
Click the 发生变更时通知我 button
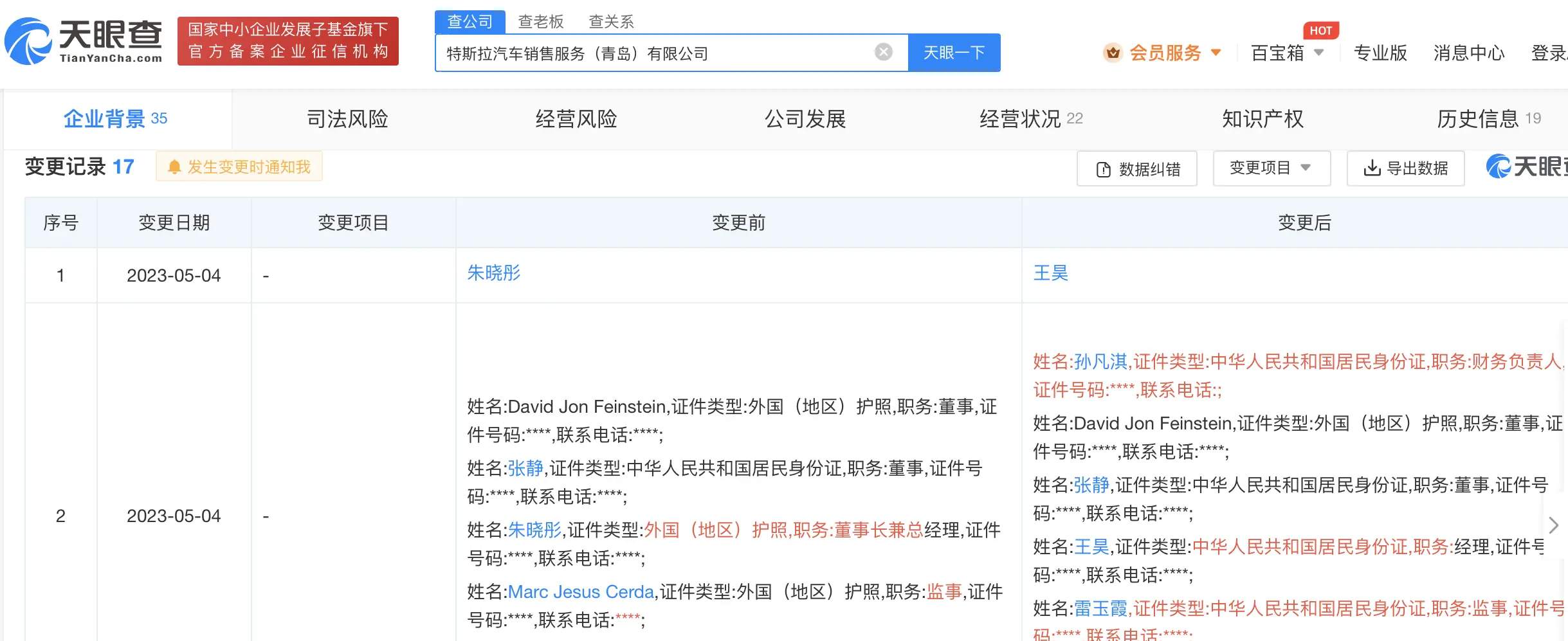(x=239, y=167)
